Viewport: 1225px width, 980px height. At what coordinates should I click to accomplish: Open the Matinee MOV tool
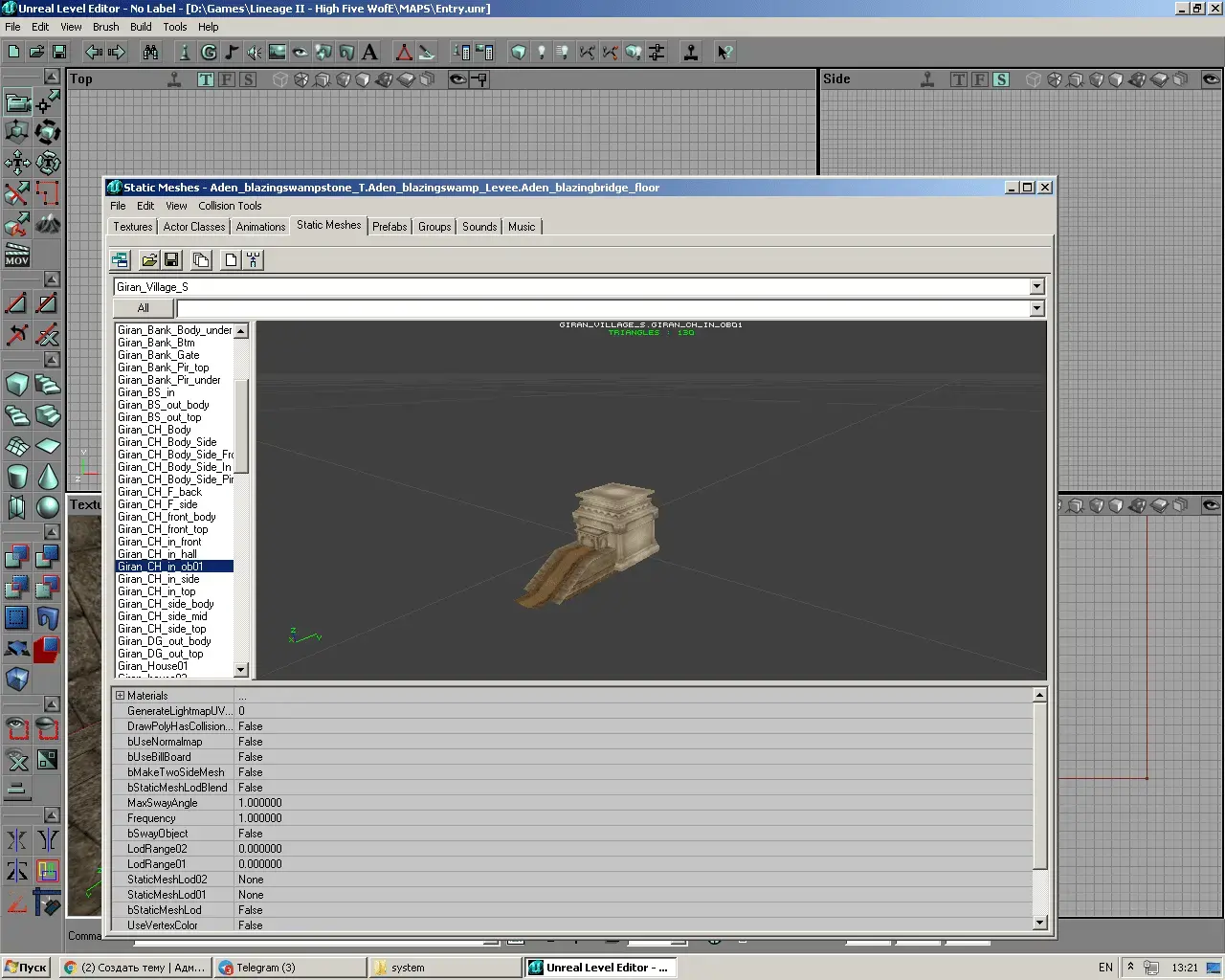coord(17,255)
